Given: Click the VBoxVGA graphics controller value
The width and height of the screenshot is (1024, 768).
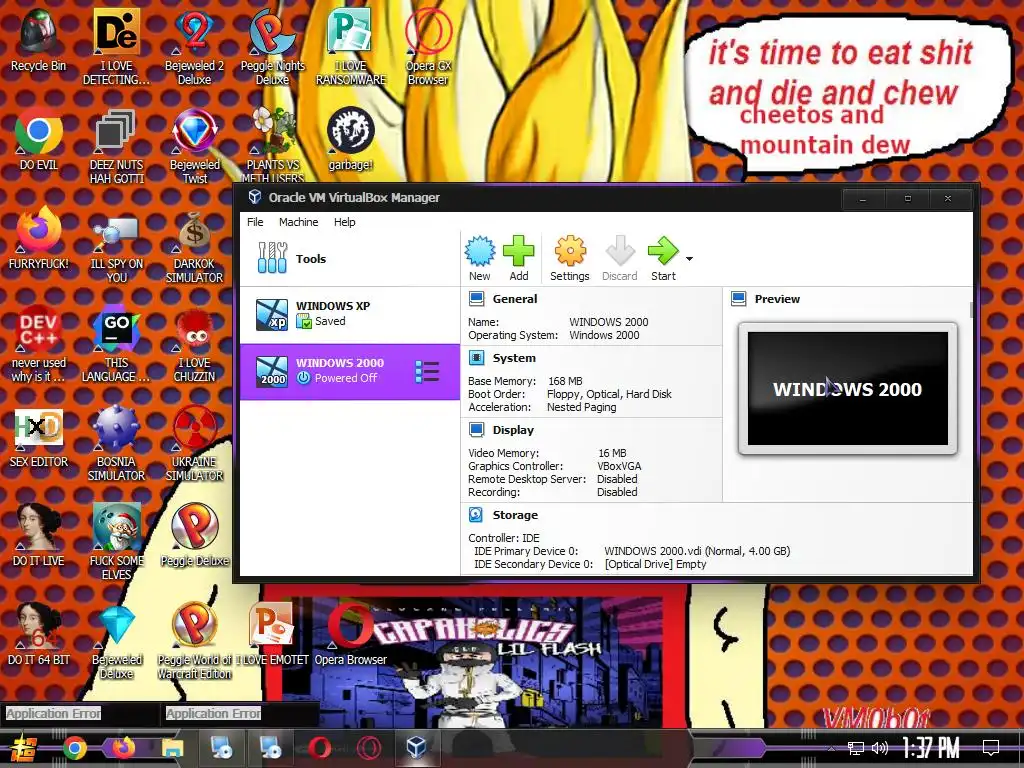Looking at the screenshot, I should 619,466.
